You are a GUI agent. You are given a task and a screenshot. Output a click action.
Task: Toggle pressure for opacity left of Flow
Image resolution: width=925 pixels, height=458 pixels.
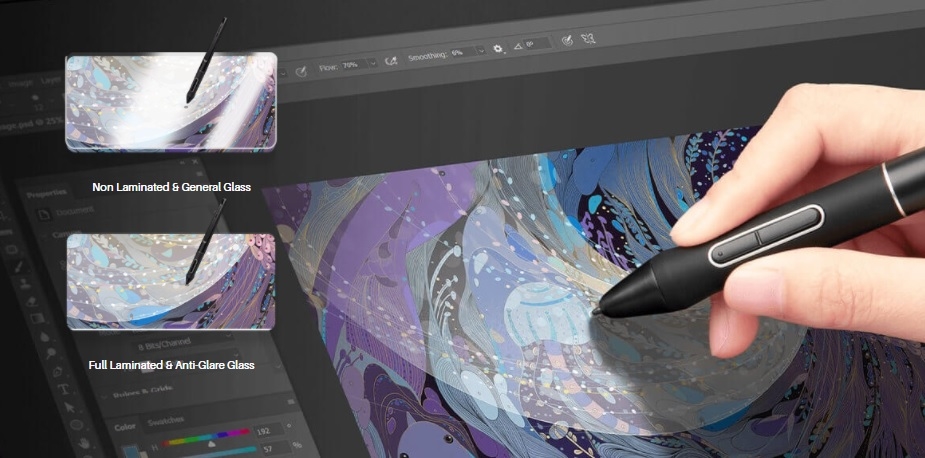(x=300, y=71)
